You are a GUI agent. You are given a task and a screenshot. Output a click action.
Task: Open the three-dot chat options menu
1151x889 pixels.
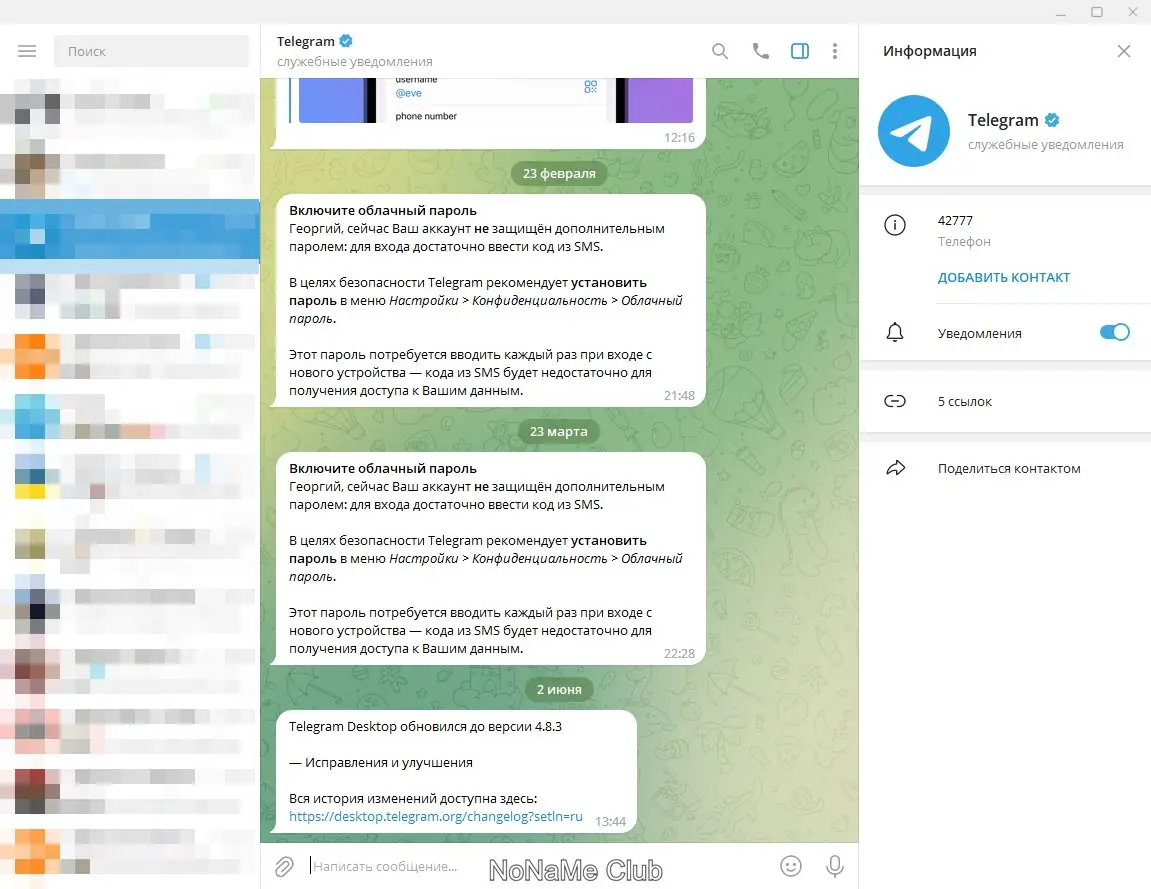(835, 51)
